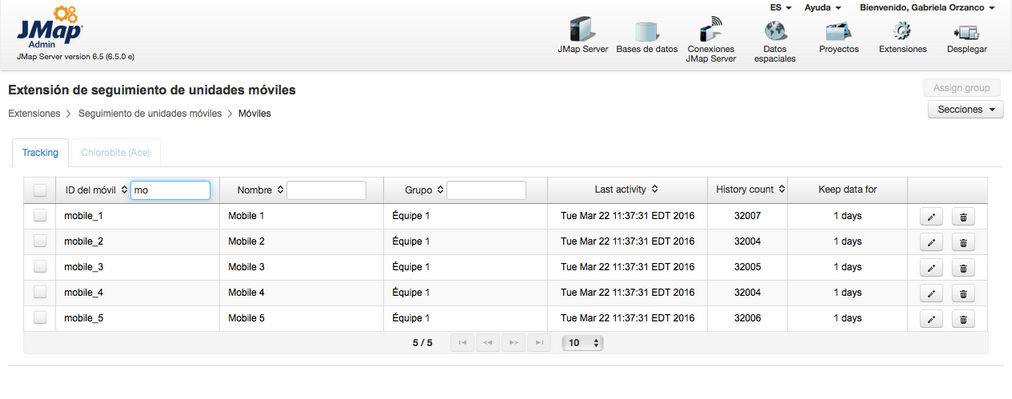
Task: Go to first page of the table
Action: (462, 343)
